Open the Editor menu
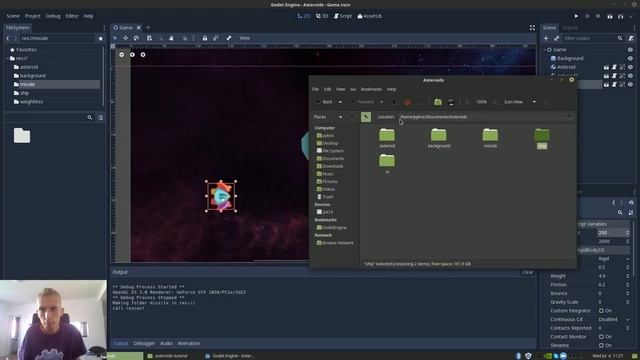 pos(72,16)
